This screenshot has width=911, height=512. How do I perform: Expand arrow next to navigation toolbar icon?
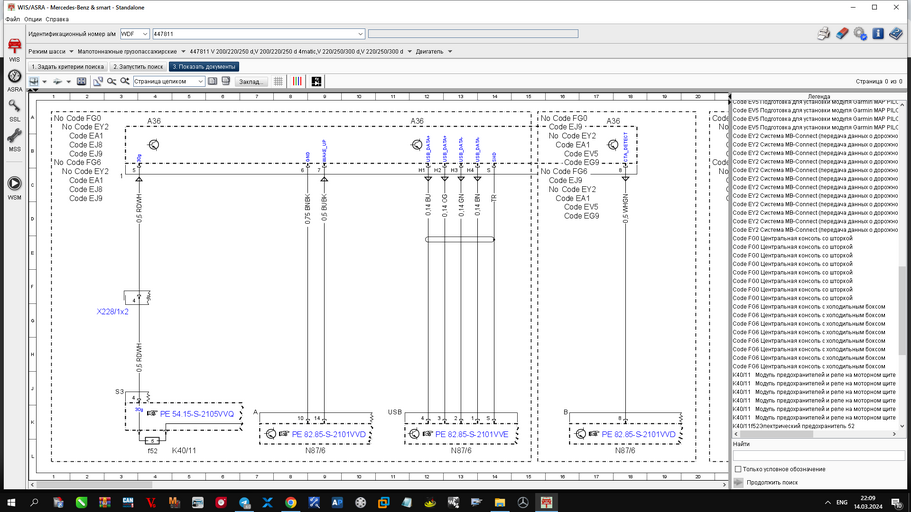coord(68,81)
